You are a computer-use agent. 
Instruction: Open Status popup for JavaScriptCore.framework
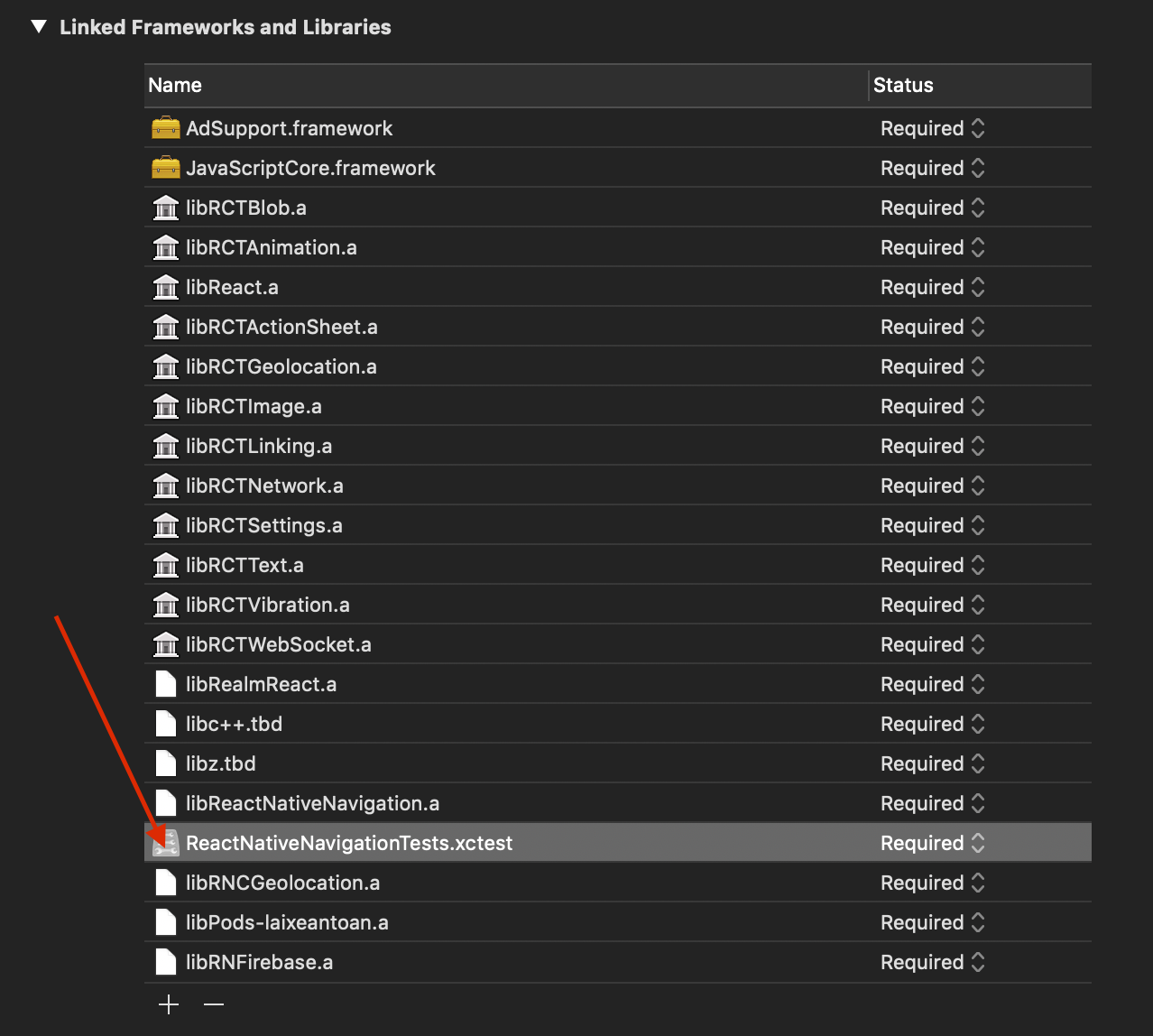(933, 168)
